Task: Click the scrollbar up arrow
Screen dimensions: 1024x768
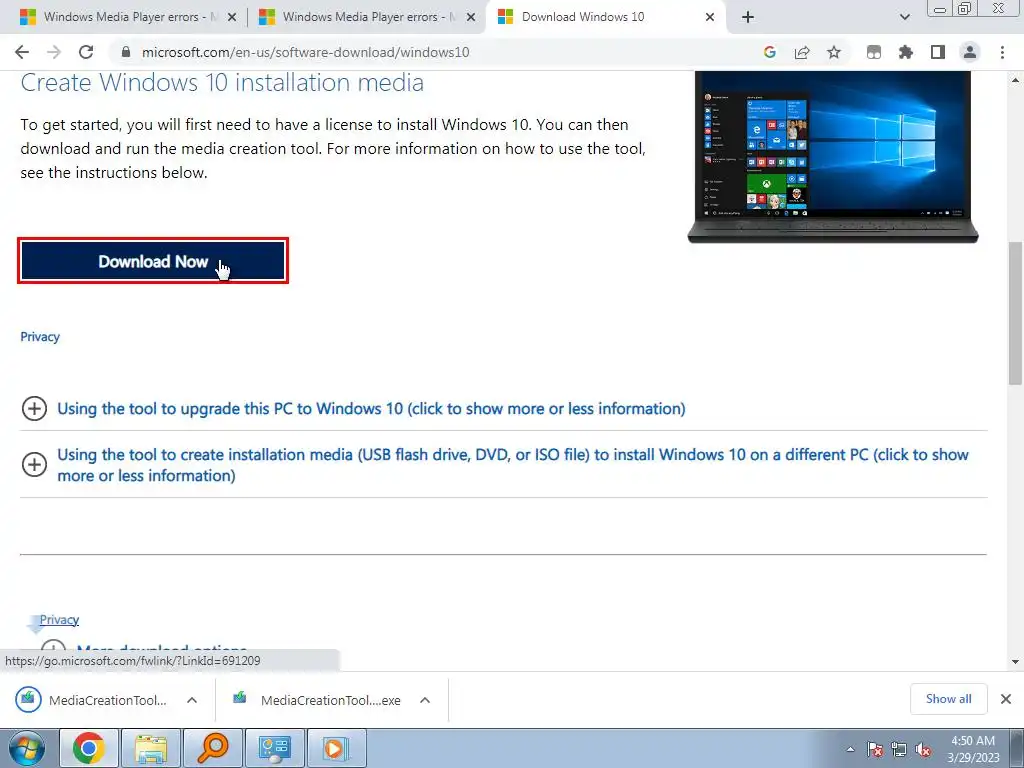Action: pos(1016,80)
